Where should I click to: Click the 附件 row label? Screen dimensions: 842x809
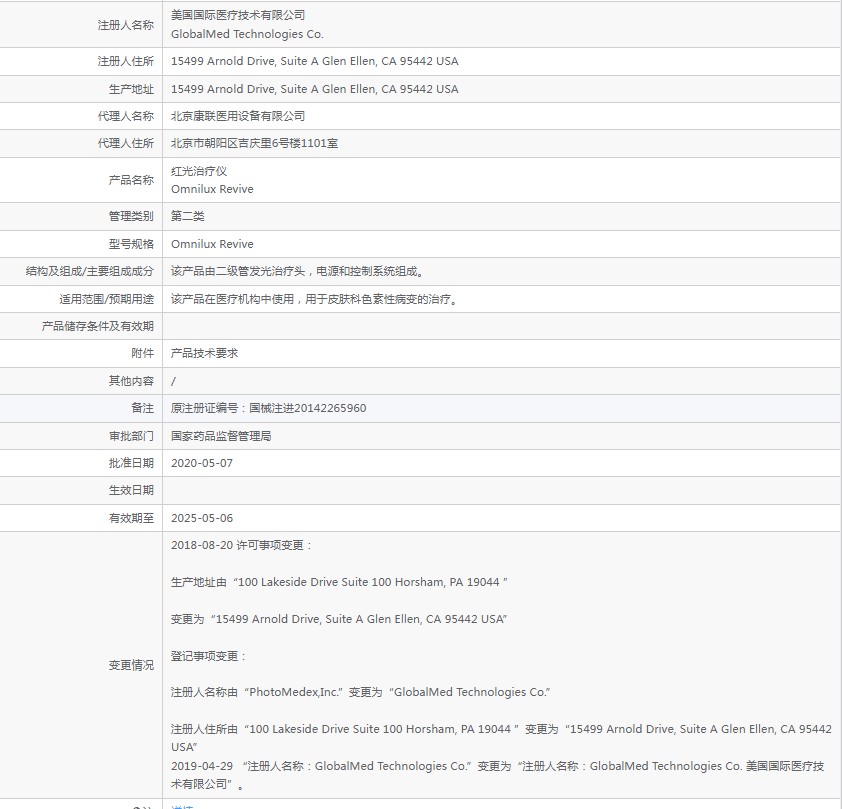(x=142, y=353)
